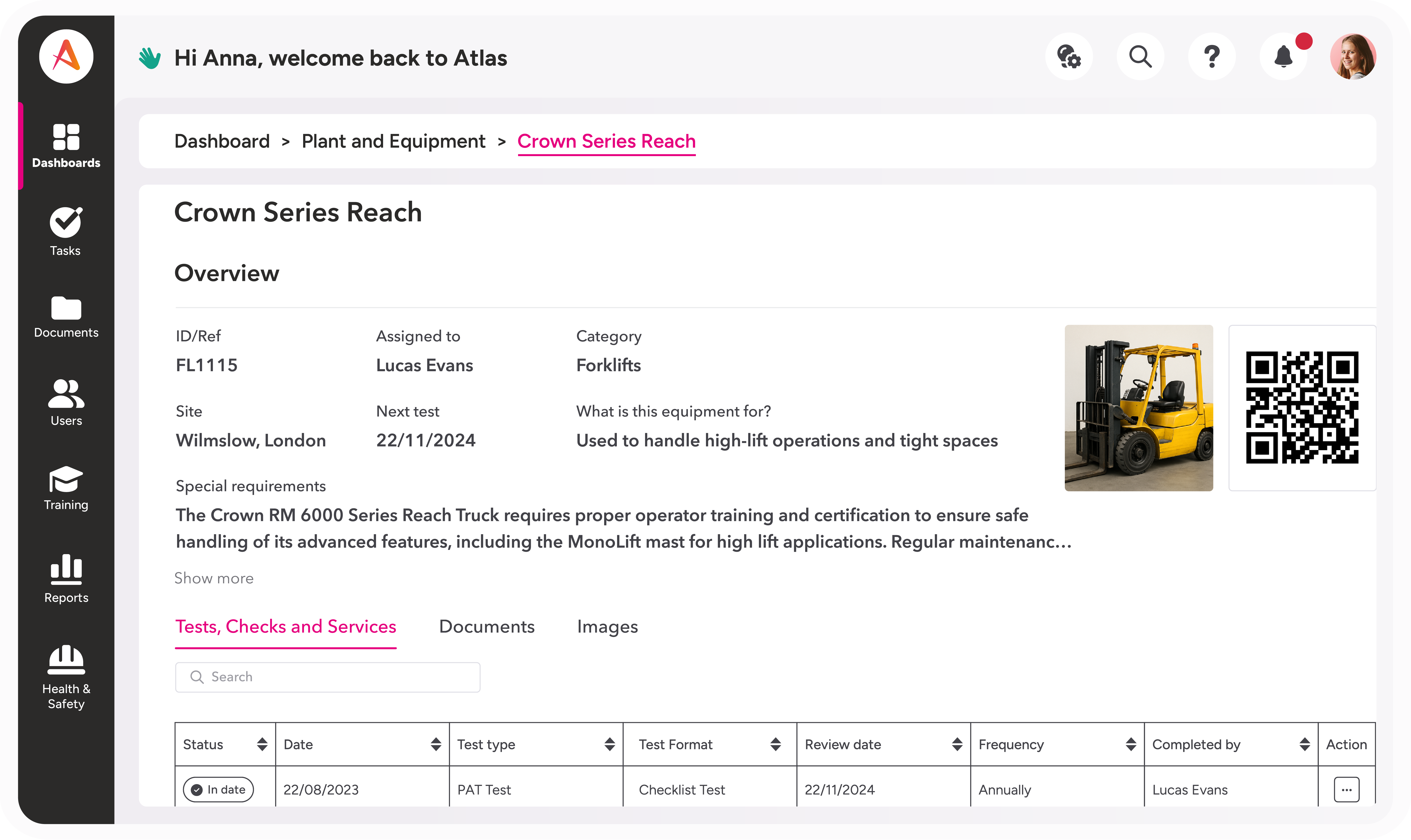1411x840 pixels.
Task: Open the Documents sidebar section
Action: (66, 317)
